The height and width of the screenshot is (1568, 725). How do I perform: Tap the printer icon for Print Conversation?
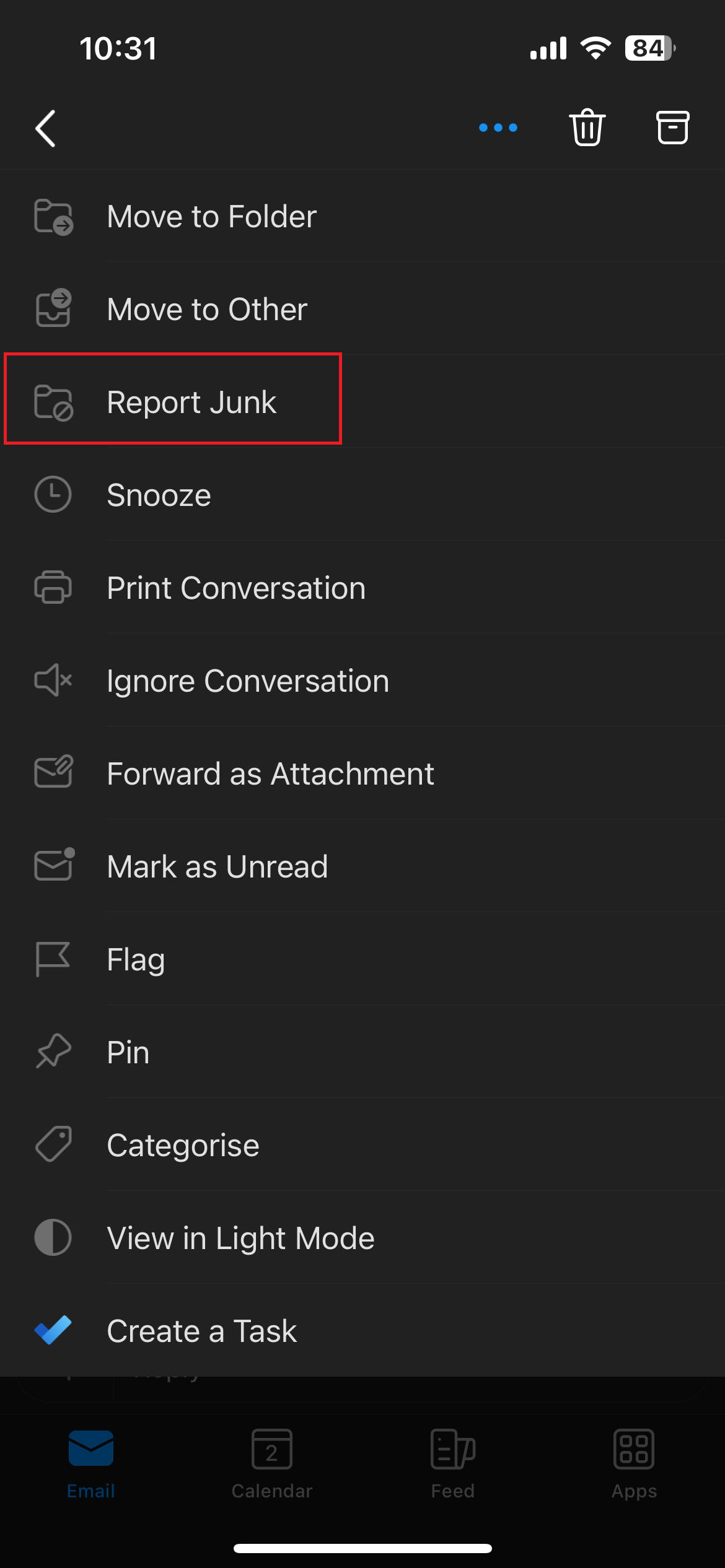pyautogui.click(x=53, y=587)
